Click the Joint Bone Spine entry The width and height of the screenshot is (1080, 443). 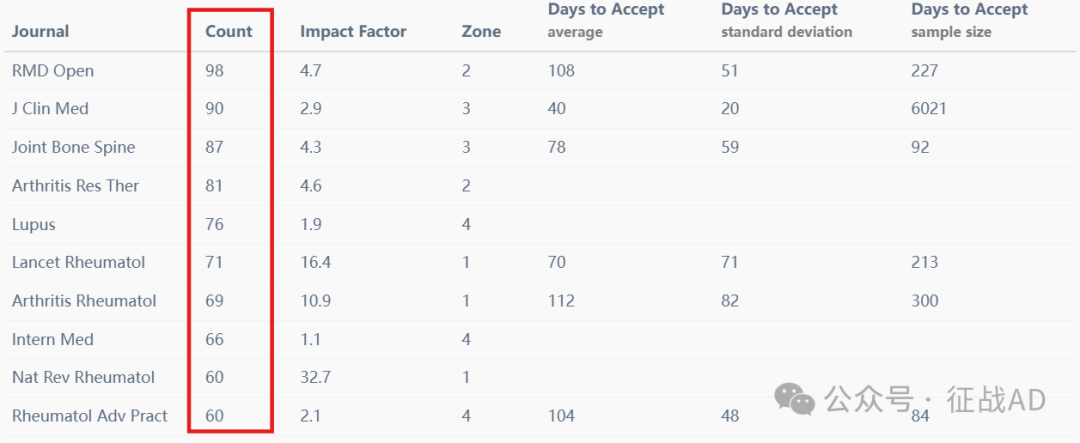[73, 147]
